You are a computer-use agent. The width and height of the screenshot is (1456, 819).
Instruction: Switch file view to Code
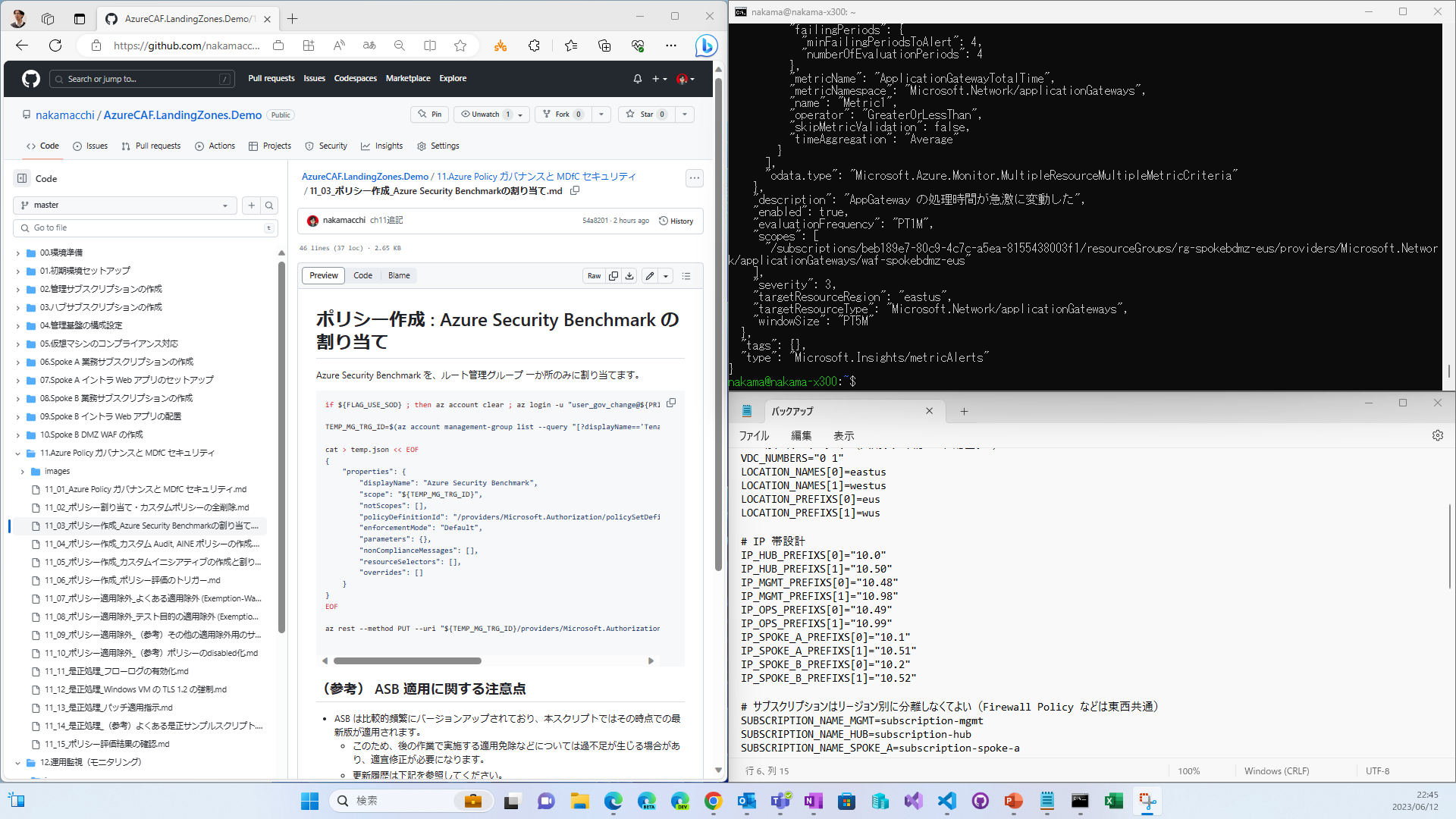point(362,276)
